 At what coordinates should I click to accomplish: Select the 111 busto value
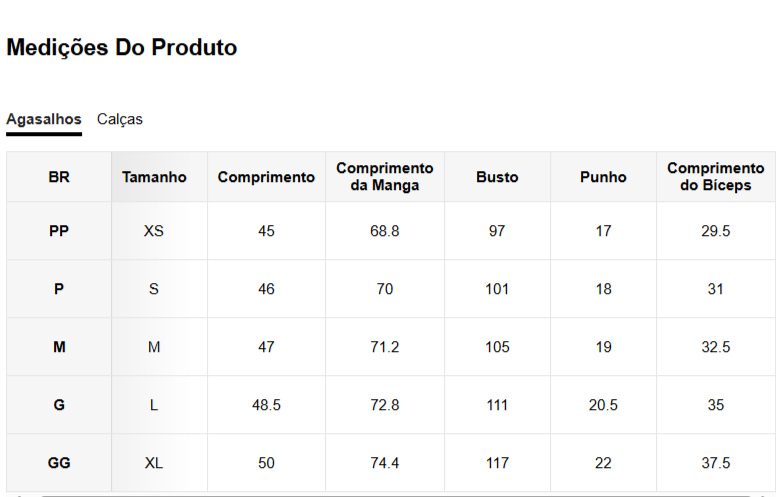[497, 405]
